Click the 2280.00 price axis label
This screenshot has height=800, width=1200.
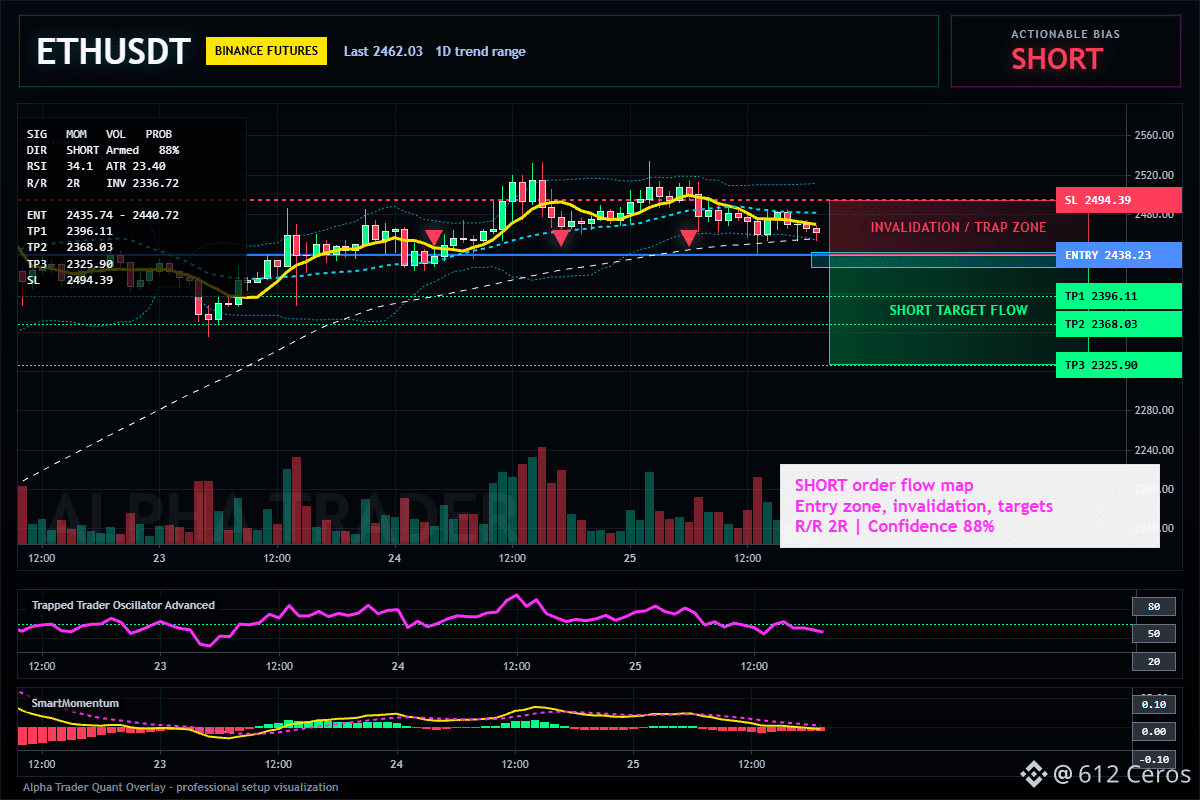(x=1154, y=410)
